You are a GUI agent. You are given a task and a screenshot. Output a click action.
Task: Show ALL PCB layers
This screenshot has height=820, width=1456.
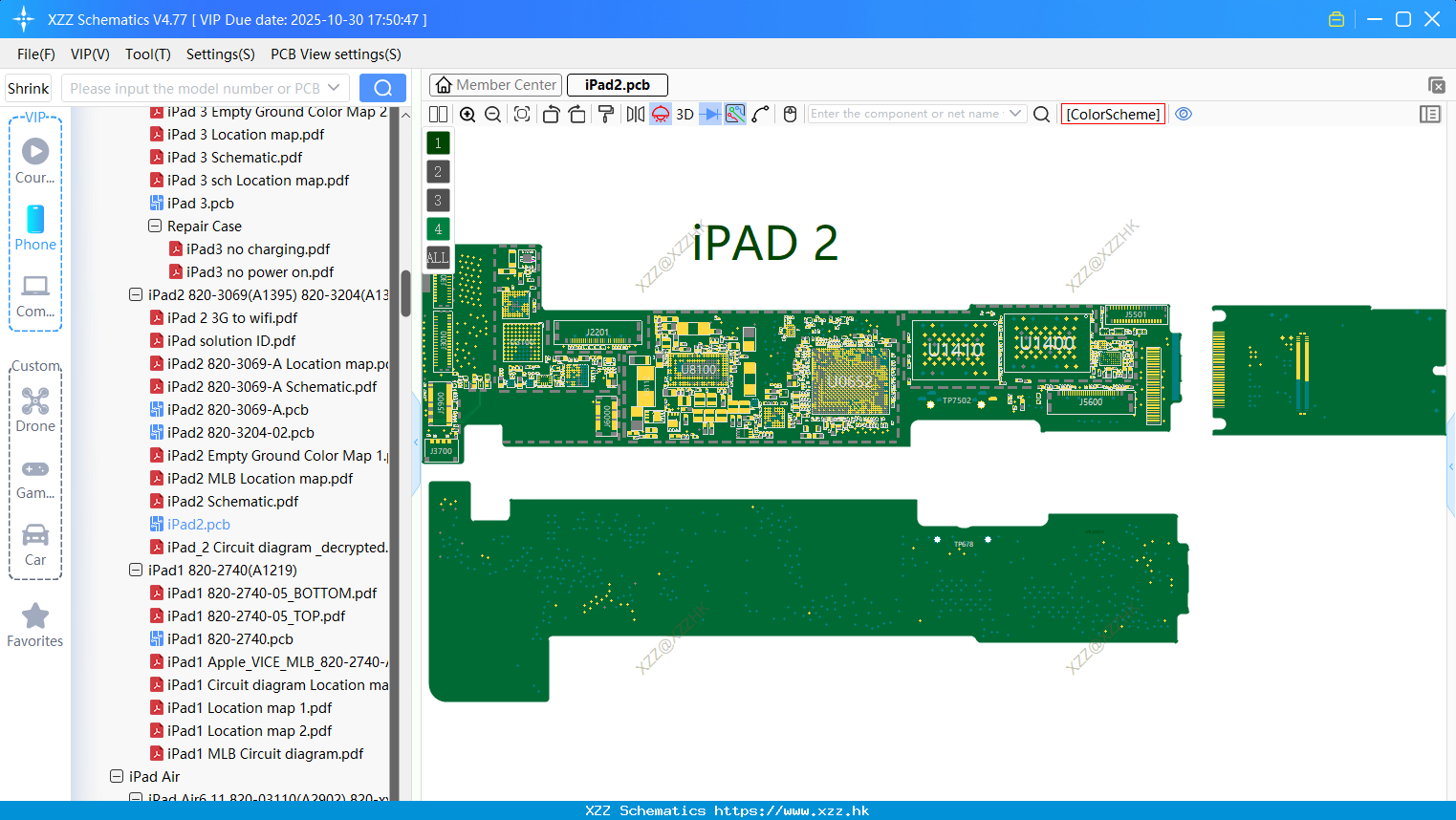pyautogui.click(x=438, y=258)
